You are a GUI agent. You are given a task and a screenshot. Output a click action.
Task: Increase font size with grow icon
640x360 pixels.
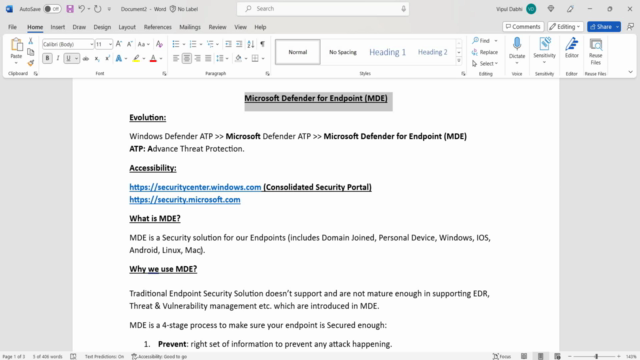point(119,44)
